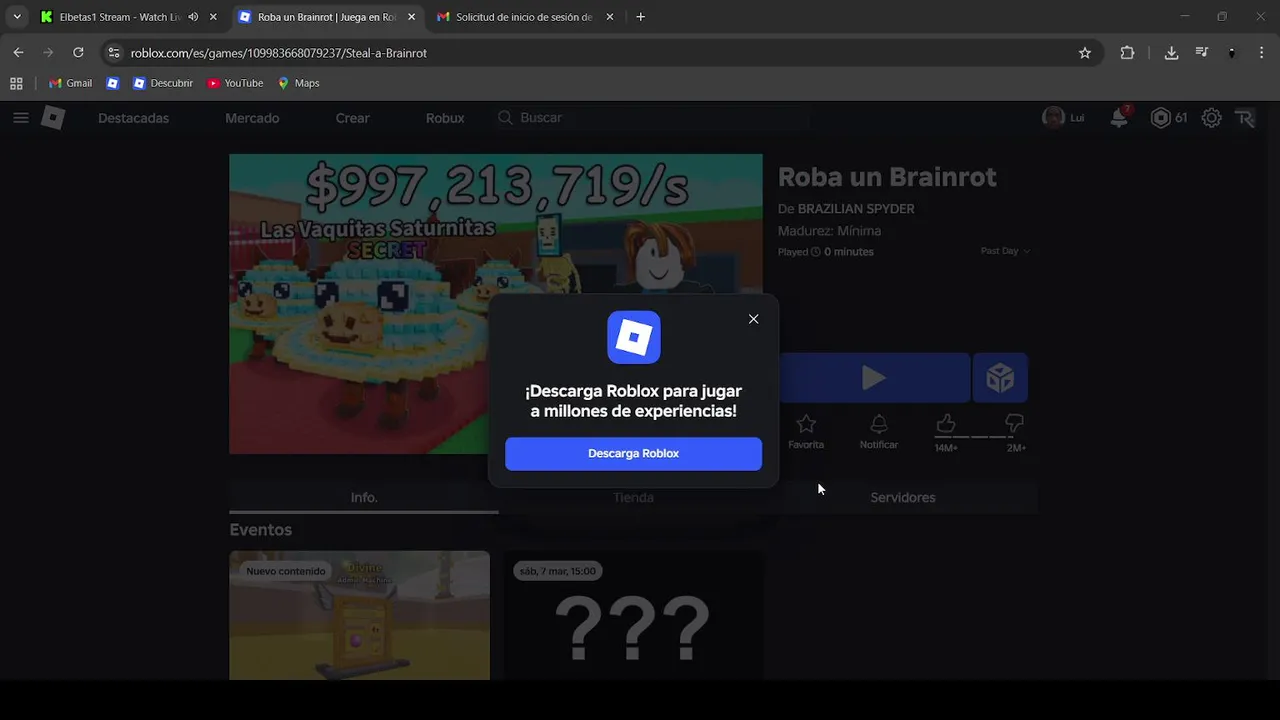Screen dimensions: 1280x720
Task: Switch to the Info. tab
Action: (x=364, y=497)
